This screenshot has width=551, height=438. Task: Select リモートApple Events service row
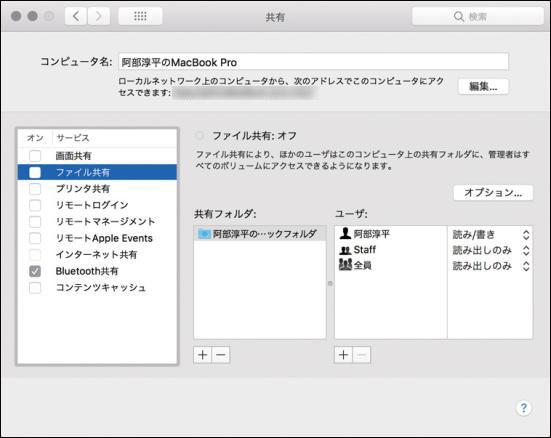97,238
